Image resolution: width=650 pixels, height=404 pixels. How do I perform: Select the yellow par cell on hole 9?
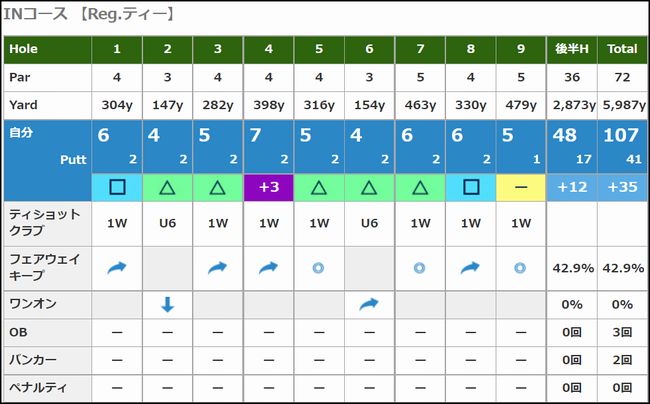[x=521, y=186]
